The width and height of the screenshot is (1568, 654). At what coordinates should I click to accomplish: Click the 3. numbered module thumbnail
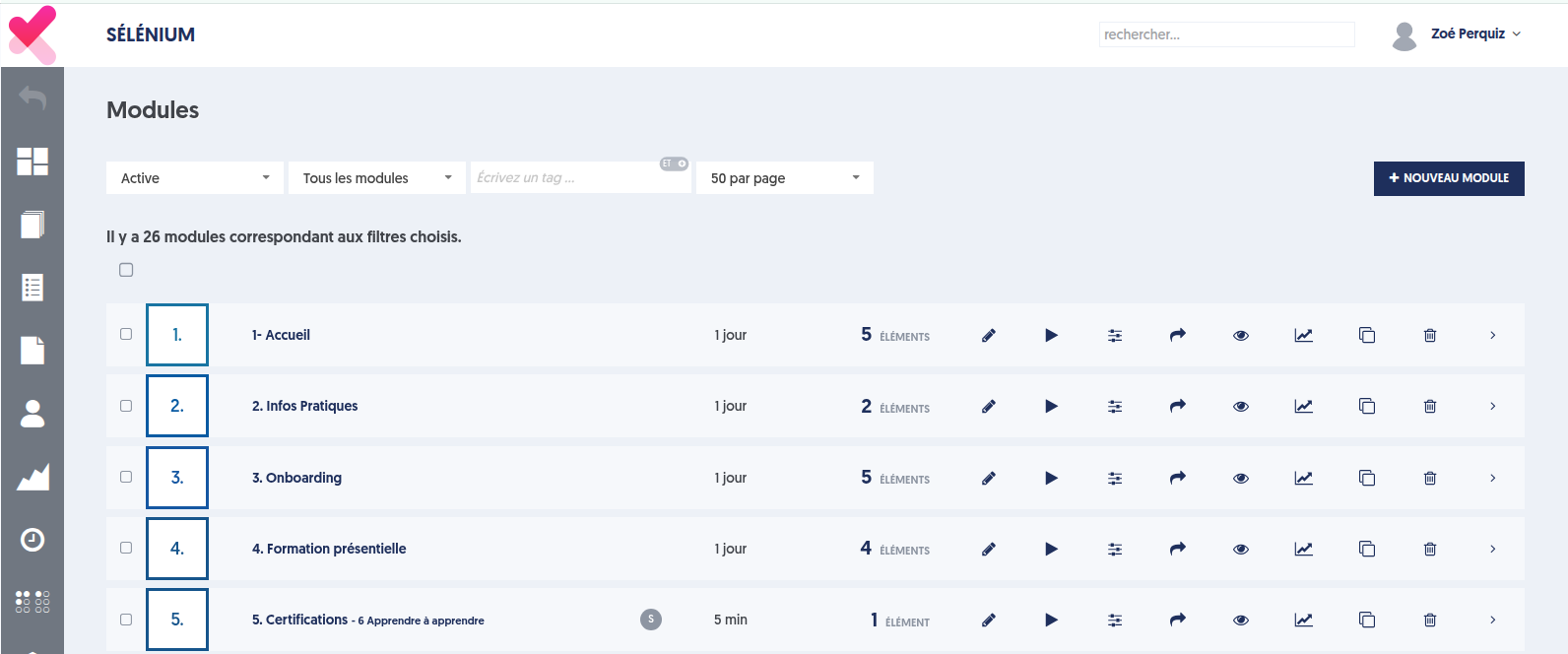point(177,478)
